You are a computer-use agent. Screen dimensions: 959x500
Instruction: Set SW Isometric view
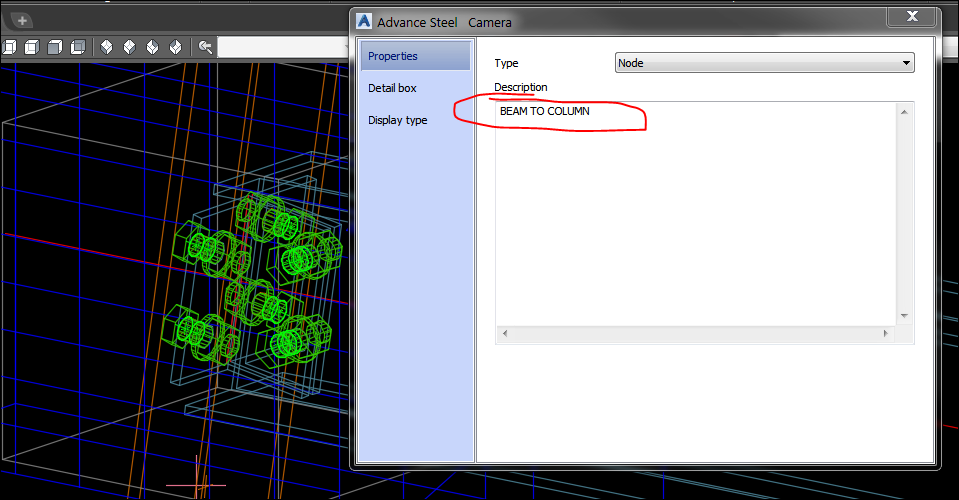[106, 47]
